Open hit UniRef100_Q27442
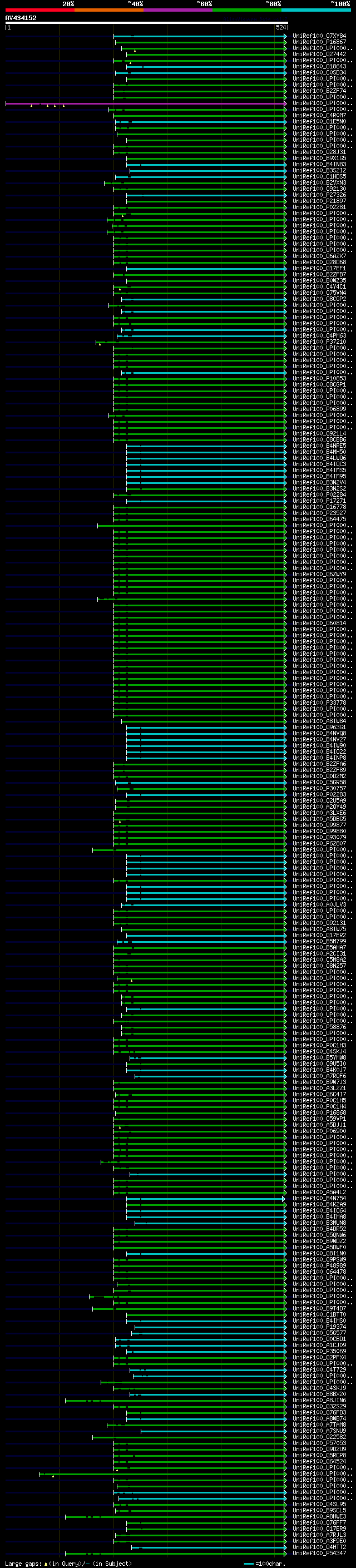The height and width of the screenshot is (1568, 356). pos(319,54)
